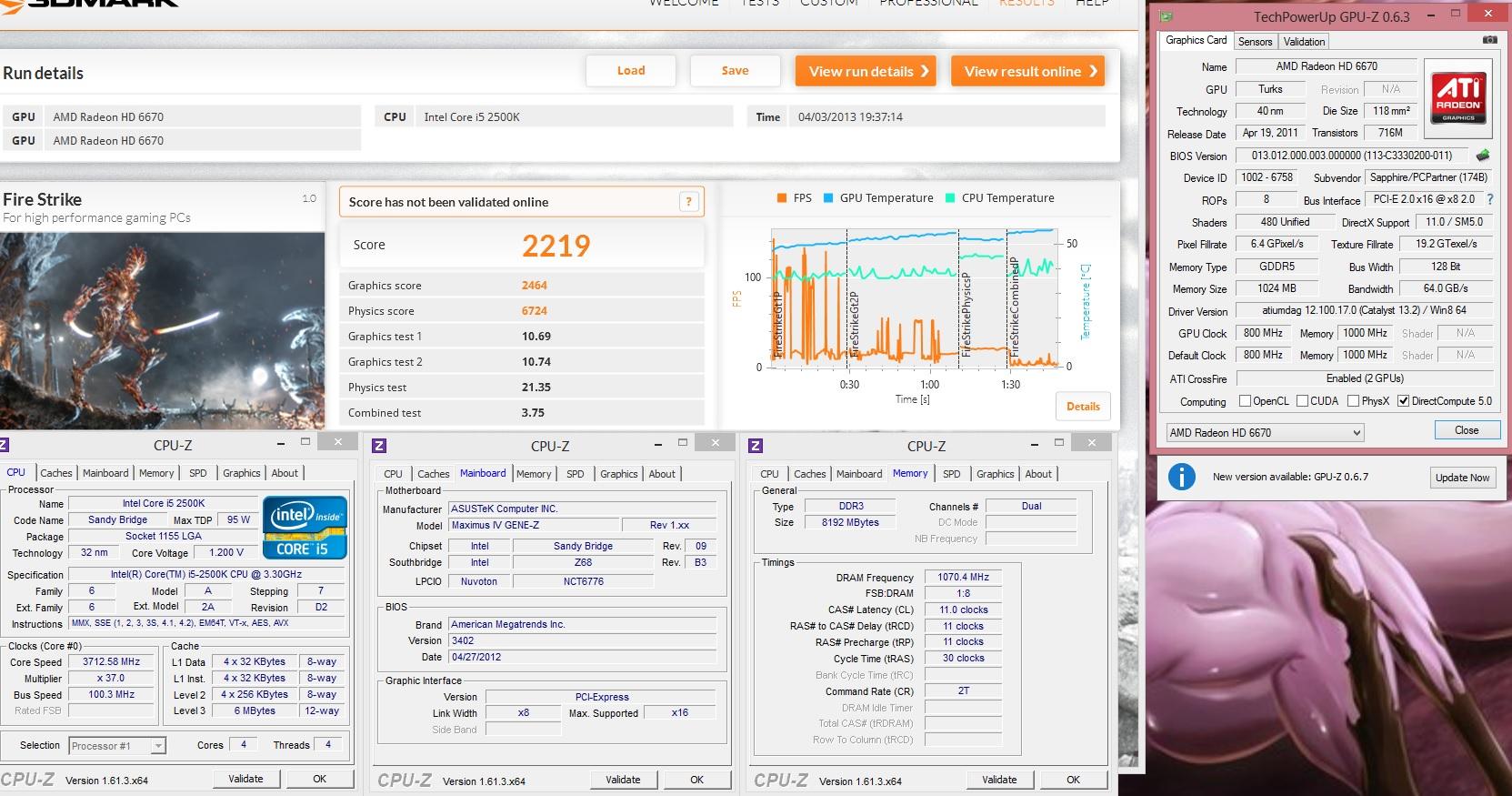Screen dimensions: 1512x796
Task: Toggle the CUDA checkbox
Action: [1302, 401]
